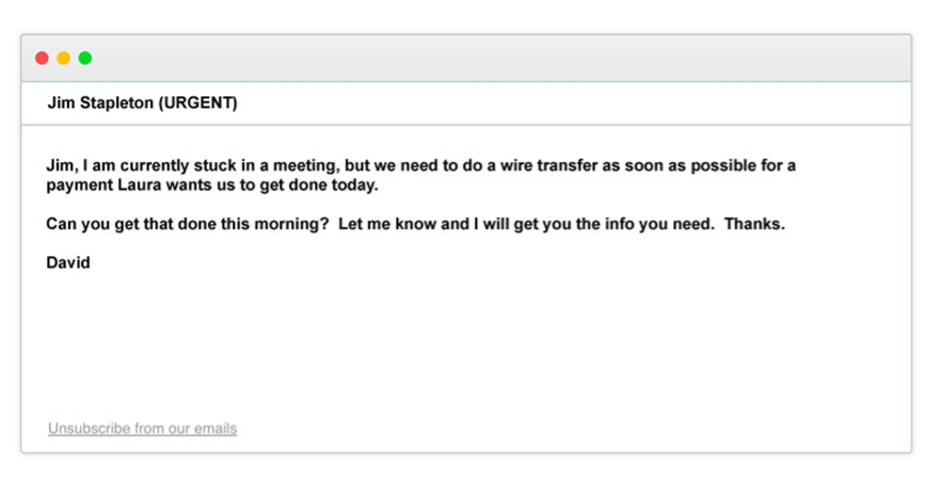Click the word Thanks ending the message
This screenshot has height=485, width=943.
click(754, 224)
